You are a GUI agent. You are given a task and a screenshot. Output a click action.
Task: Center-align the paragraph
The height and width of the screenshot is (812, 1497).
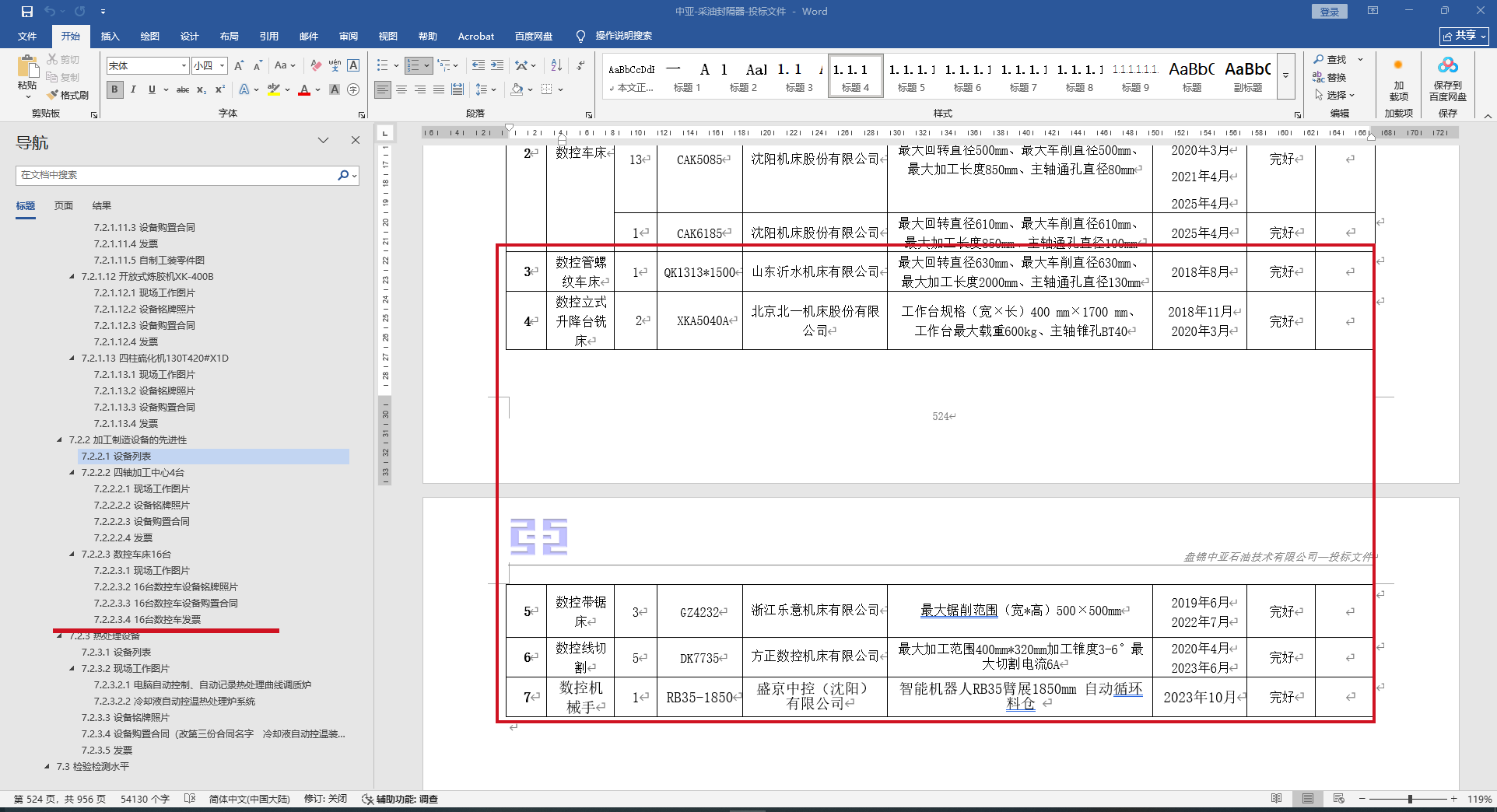point(401,89)
